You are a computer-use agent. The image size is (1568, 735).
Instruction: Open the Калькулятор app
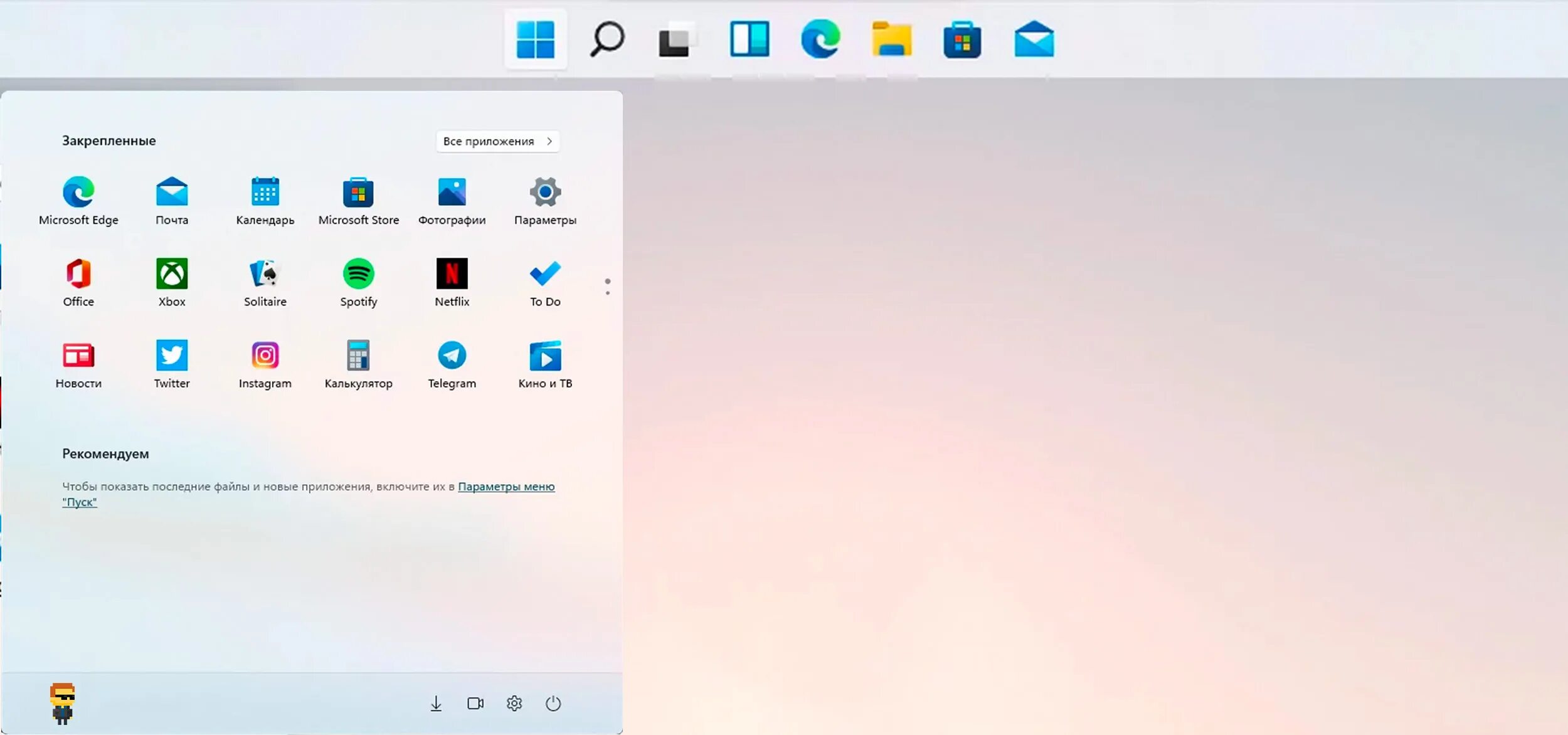(358, 356)
